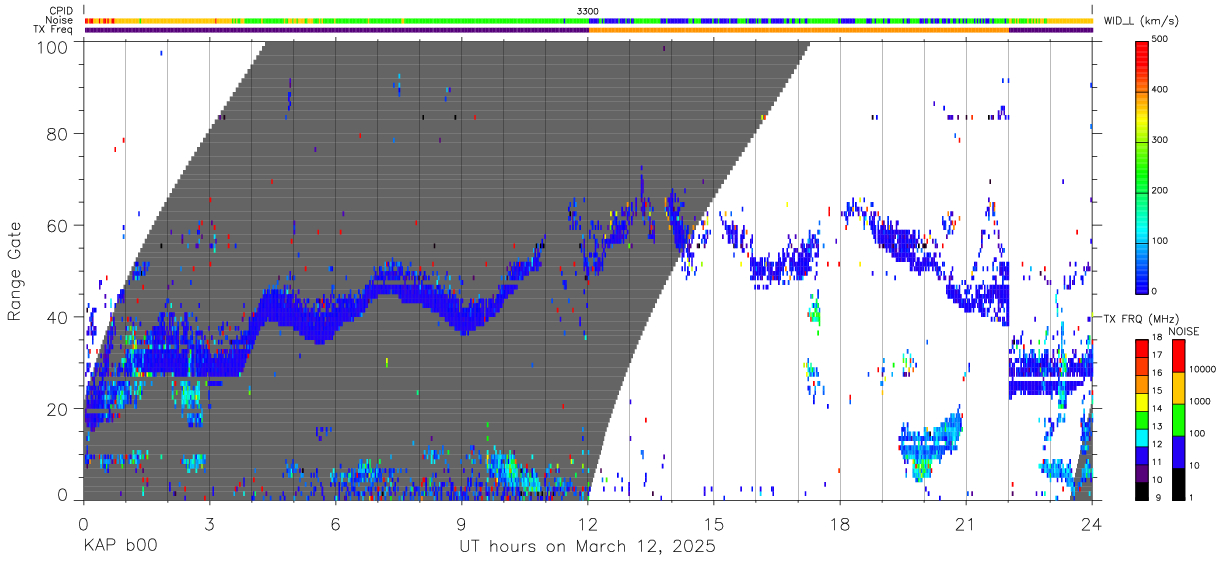
Task: Select the 9 tick on the UT hours axis
Action: pyautogui.click(x=461, y=523)
